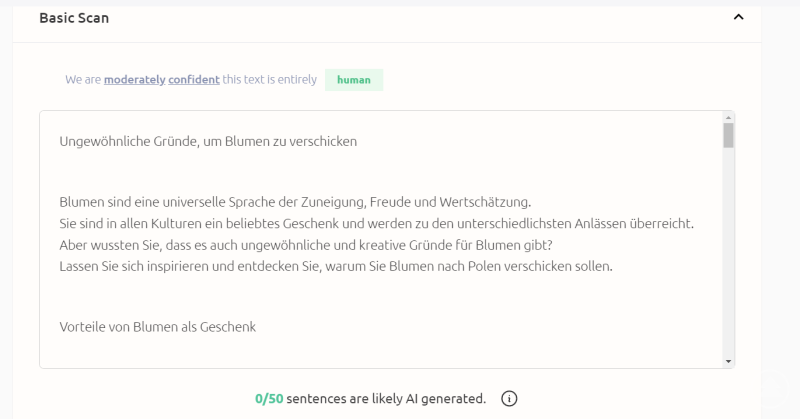Open the 'confident' underlined link

(194, 79)
